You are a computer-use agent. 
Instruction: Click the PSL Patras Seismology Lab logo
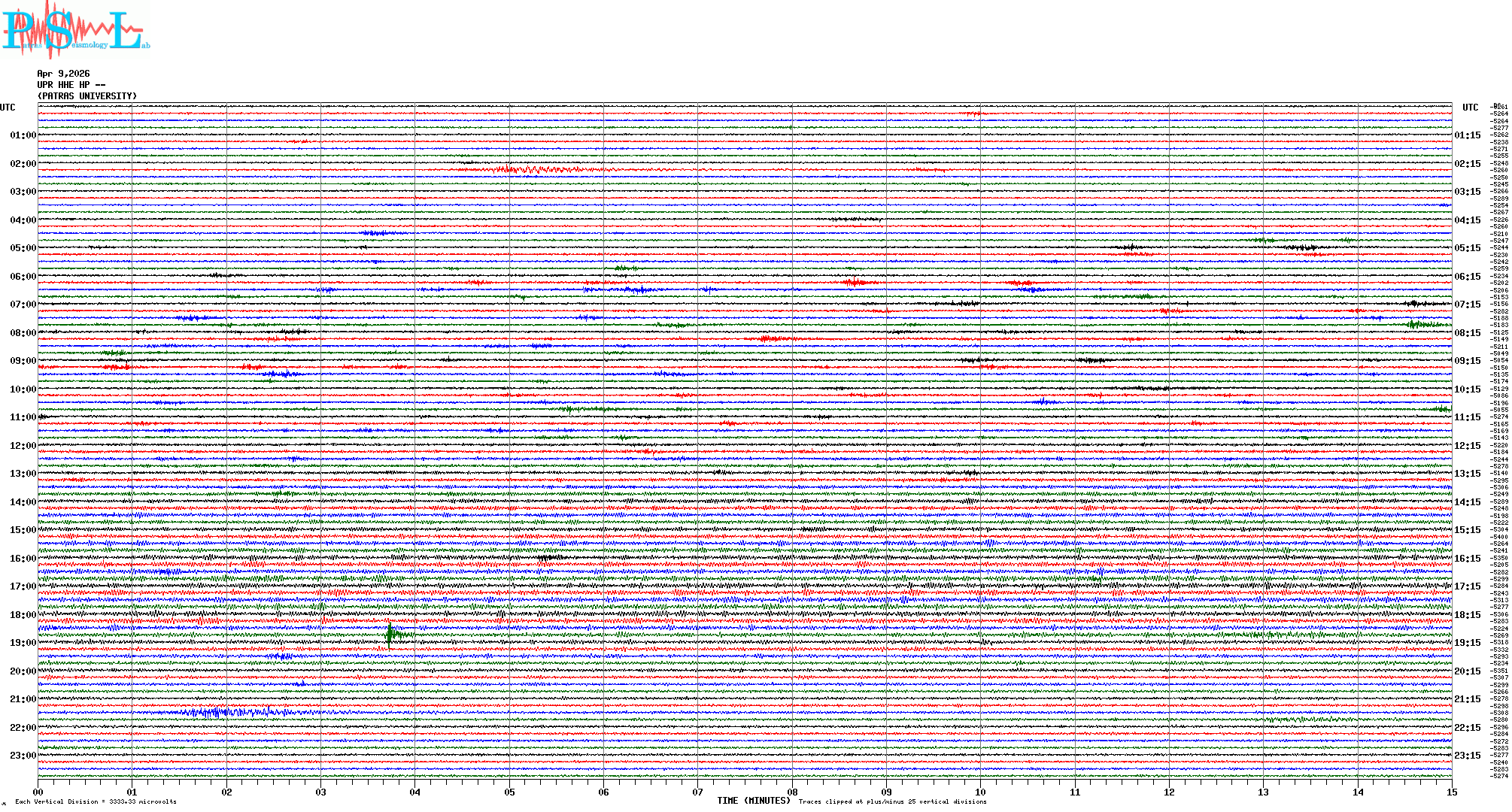[x=74, y=30]
